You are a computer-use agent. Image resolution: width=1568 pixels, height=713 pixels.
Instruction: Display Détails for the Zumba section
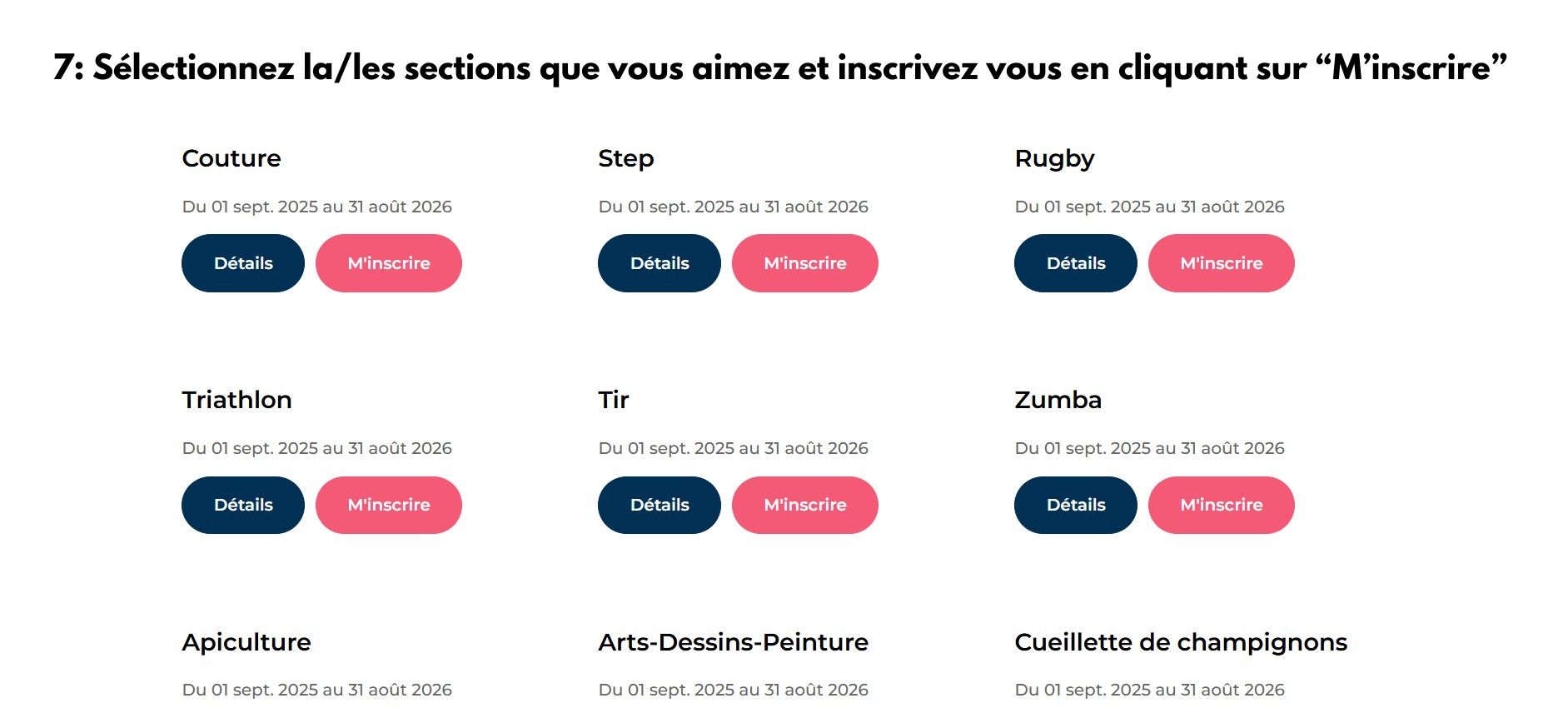point(1076,505)
